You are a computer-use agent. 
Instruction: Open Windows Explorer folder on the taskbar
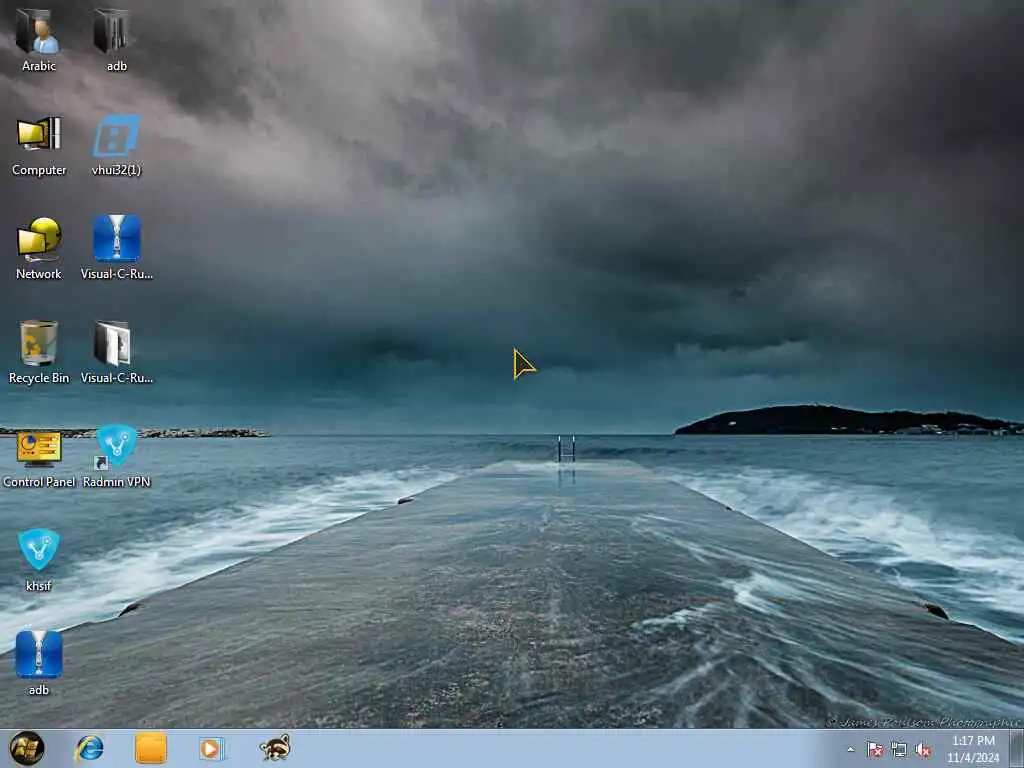(x=151, y=748)
